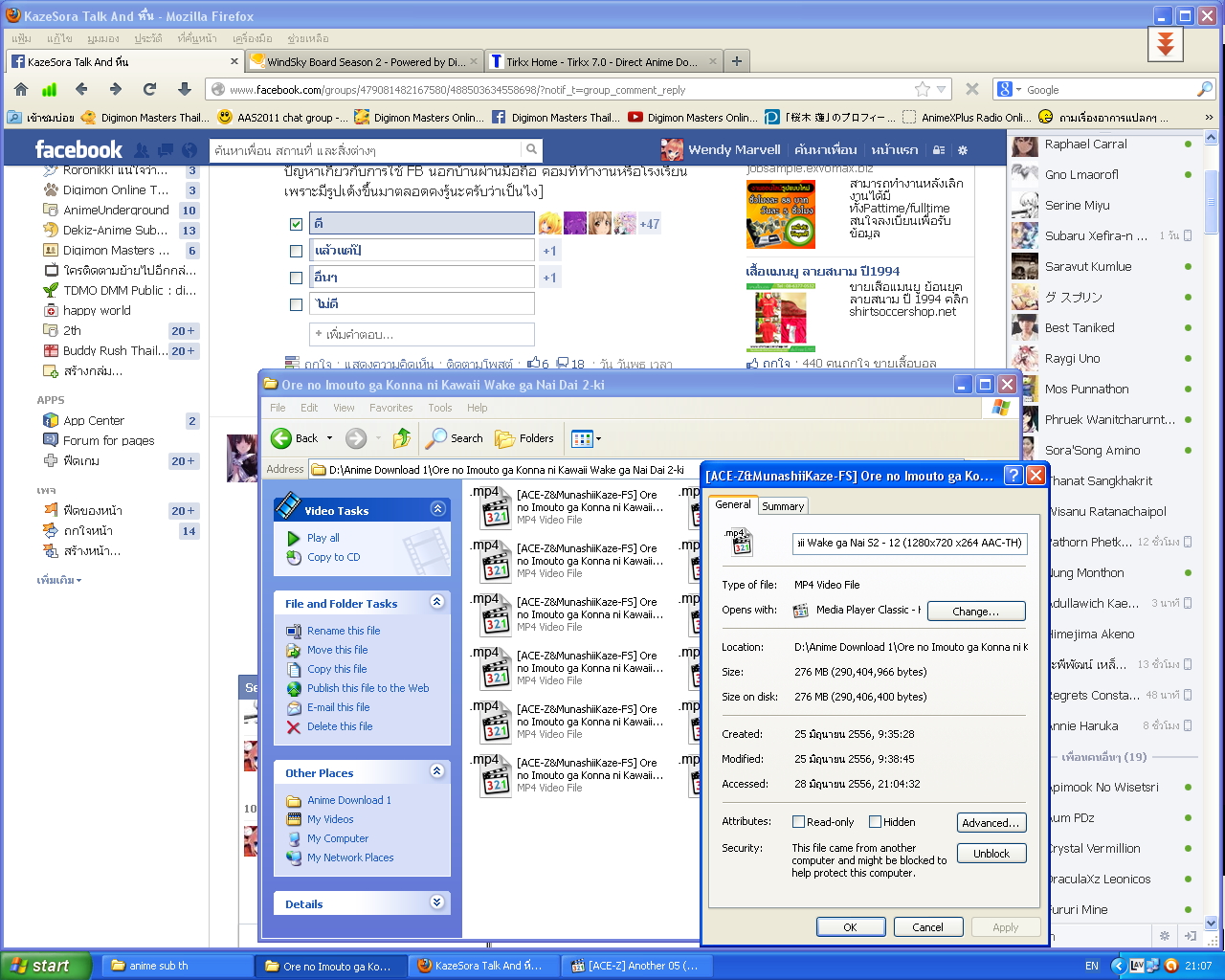Collapse the Other Places pane

[437, 771]
